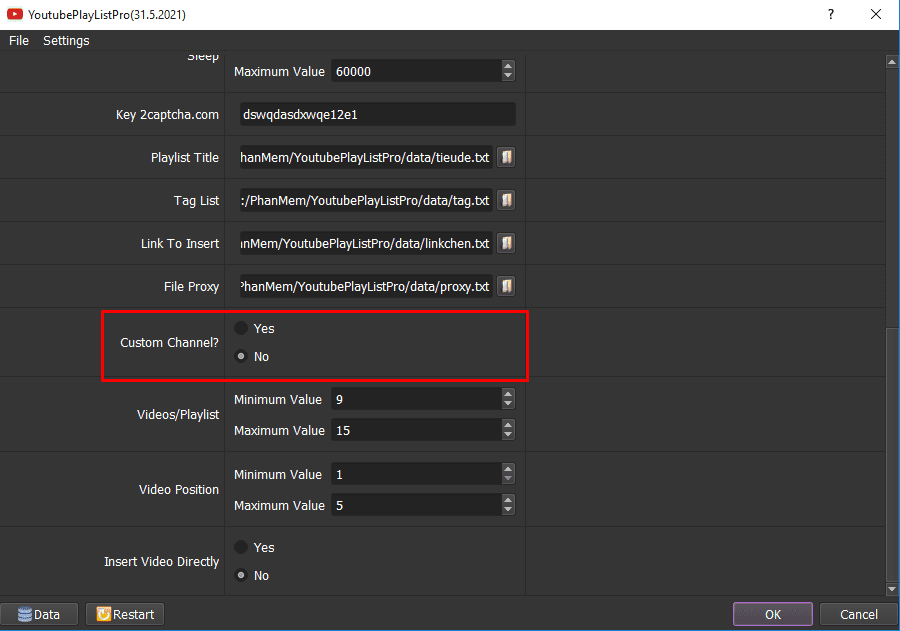The width and height of the screenshot is (900, 631).
Task: Browse for Tag List file
Action: pos(506,200)
